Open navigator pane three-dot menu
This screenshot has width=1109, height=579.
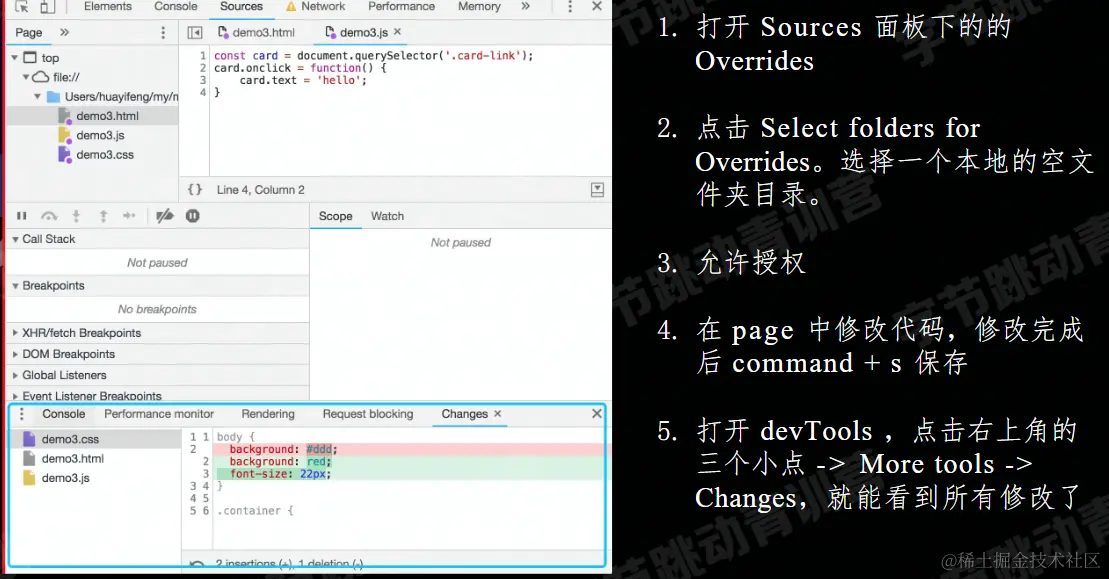tap(163, 33)
